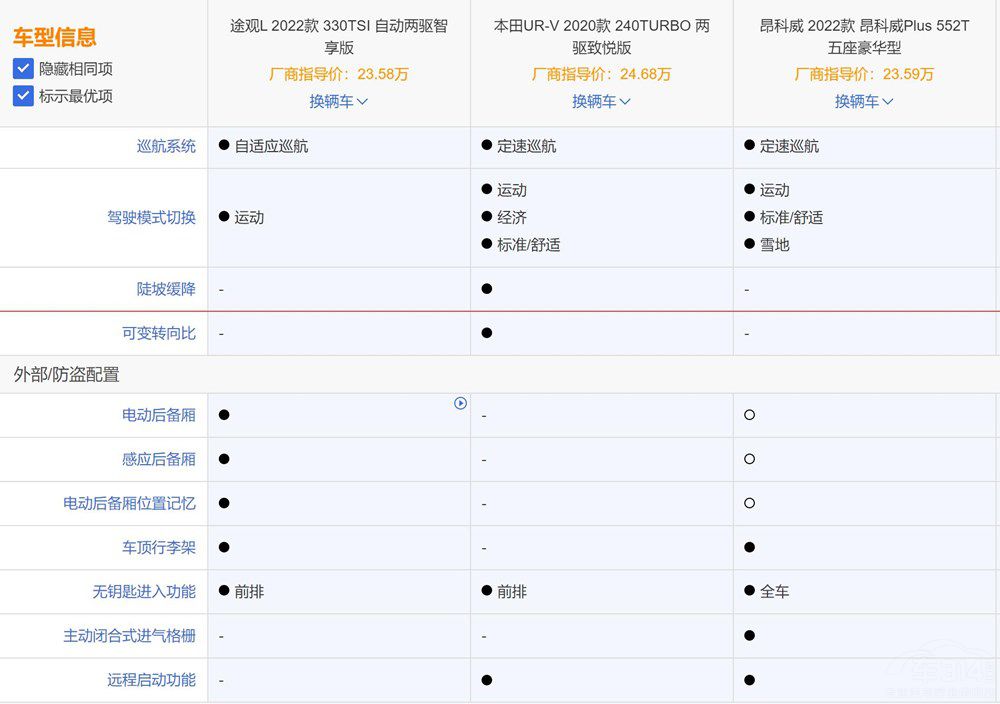Open the 昂科威Plus 552T model title
The width and height of the screenshot is (1000, 704).
click(864, 37)
